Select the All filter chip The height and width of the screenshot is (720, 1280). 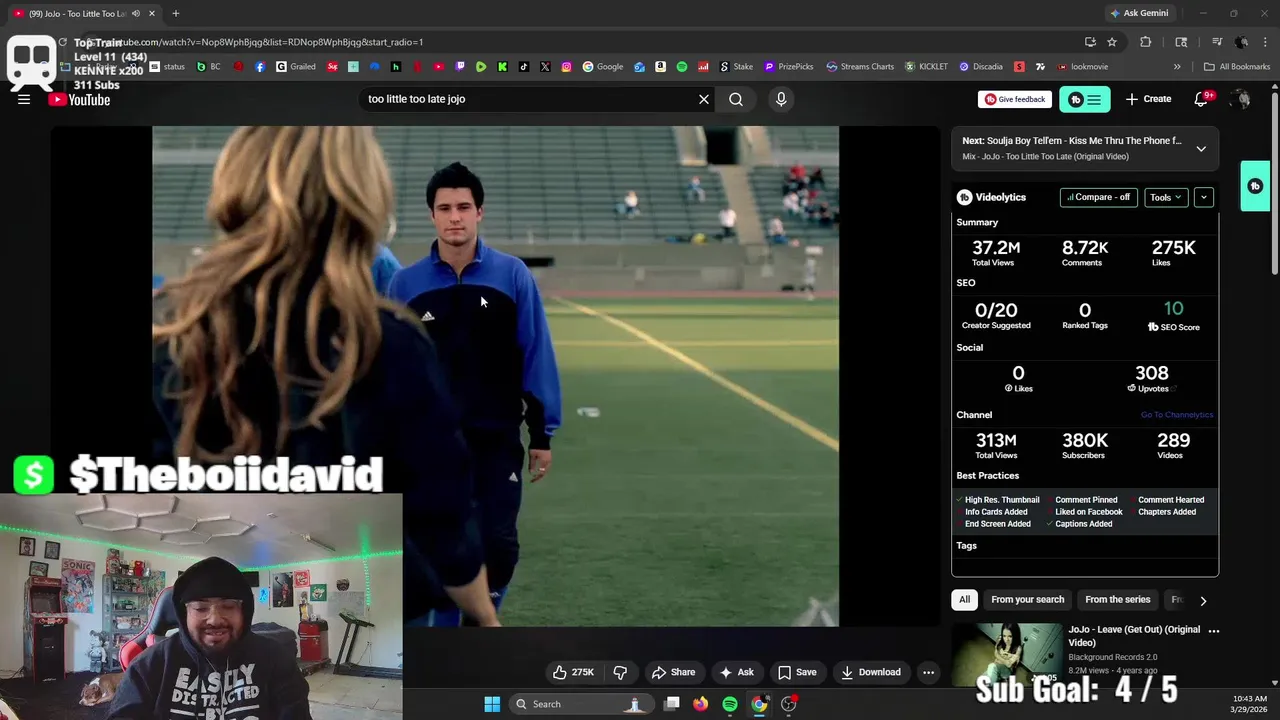pos(964,600)
